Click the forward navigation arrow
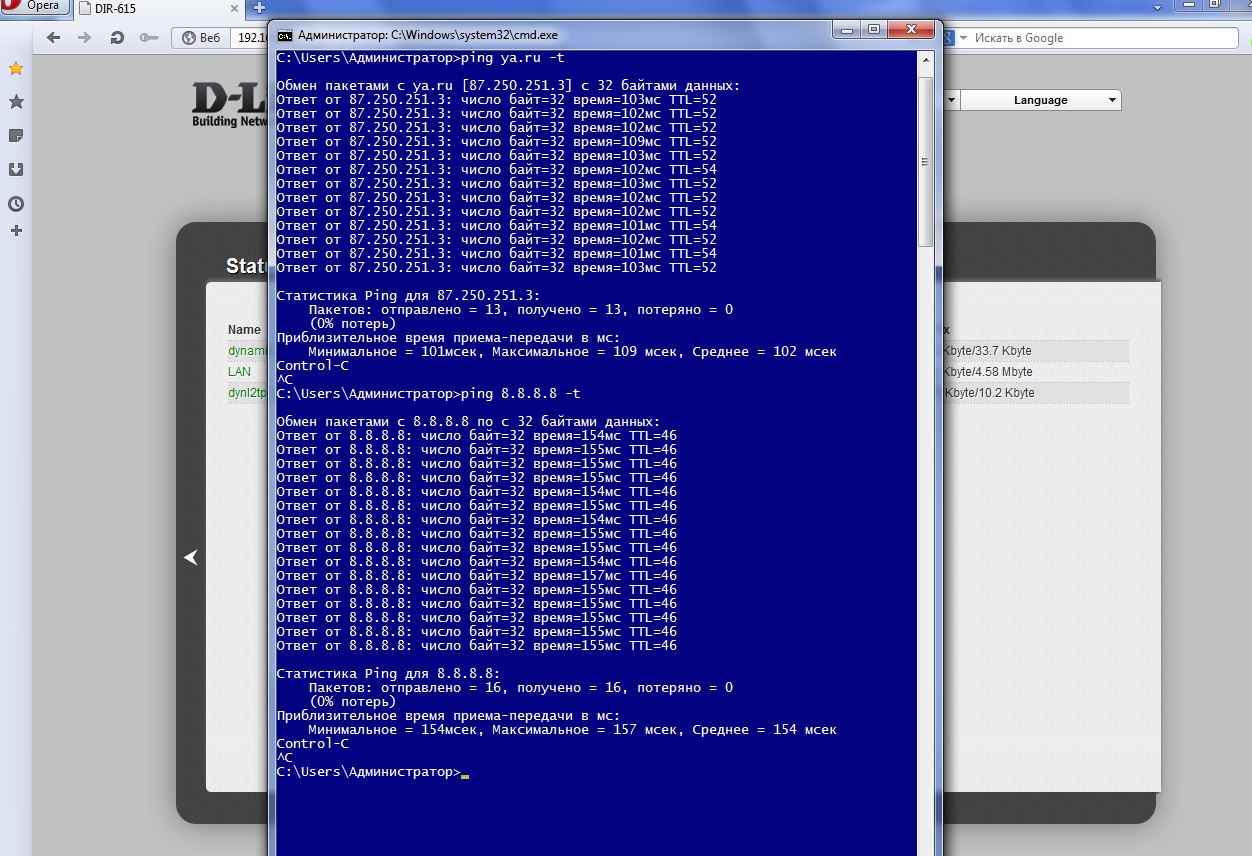This screenshot has height=856, width=1252. click(x=85, y=38)
